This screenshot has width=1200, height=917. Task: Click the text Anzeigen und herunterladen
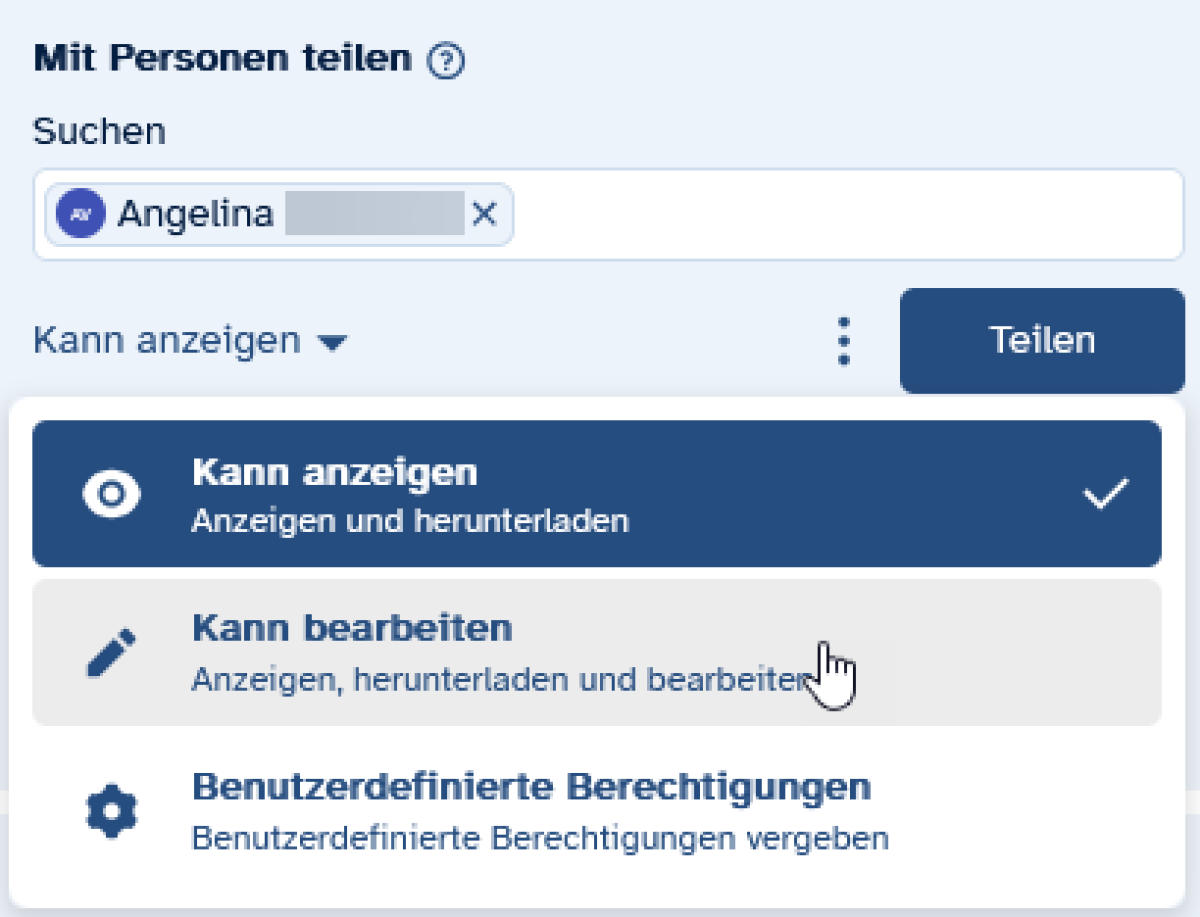point(409,521)
